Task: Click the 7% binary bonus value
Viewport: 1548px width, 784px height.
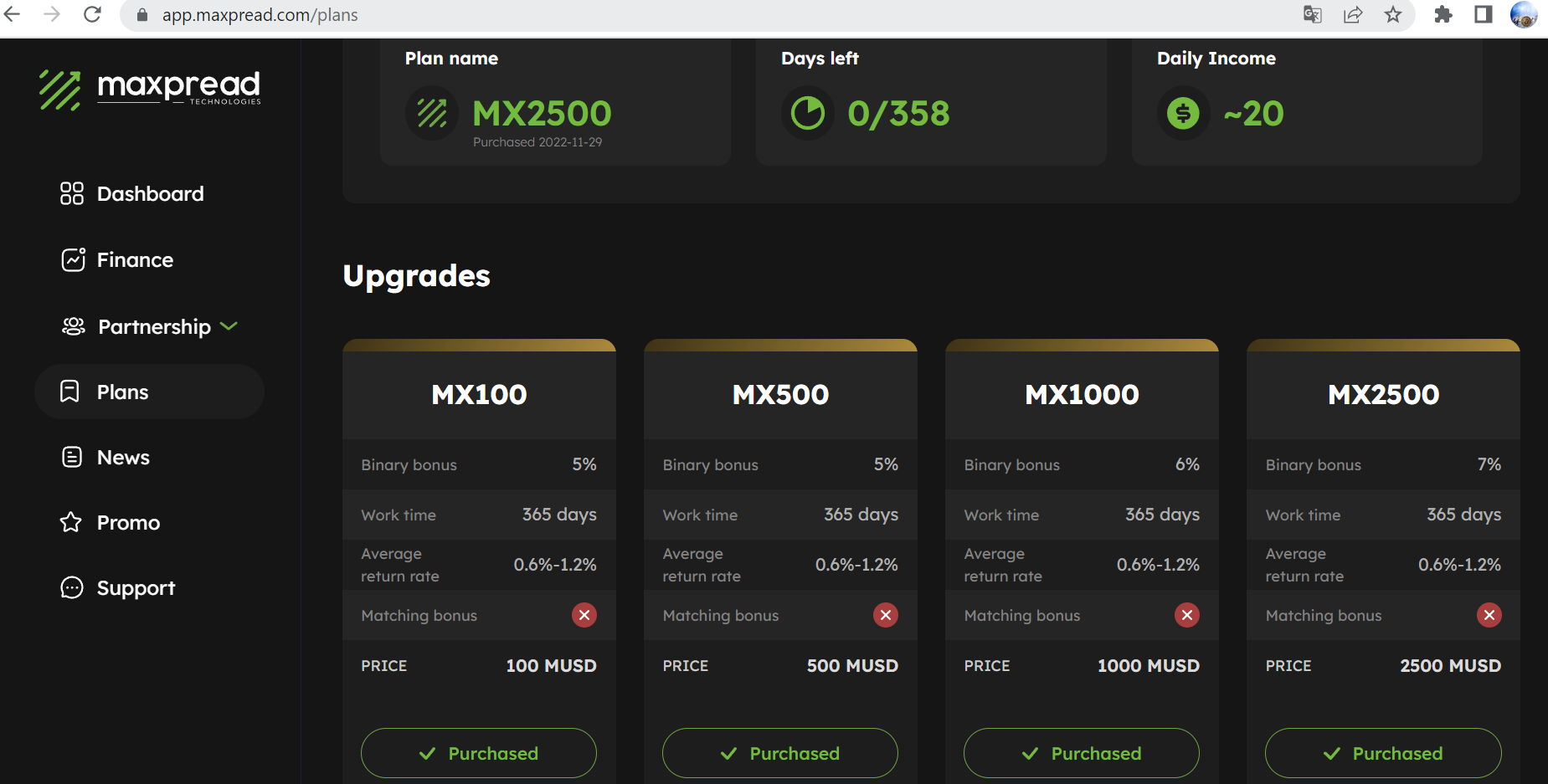Action: pyautogui.click(x=1489, y=464)
